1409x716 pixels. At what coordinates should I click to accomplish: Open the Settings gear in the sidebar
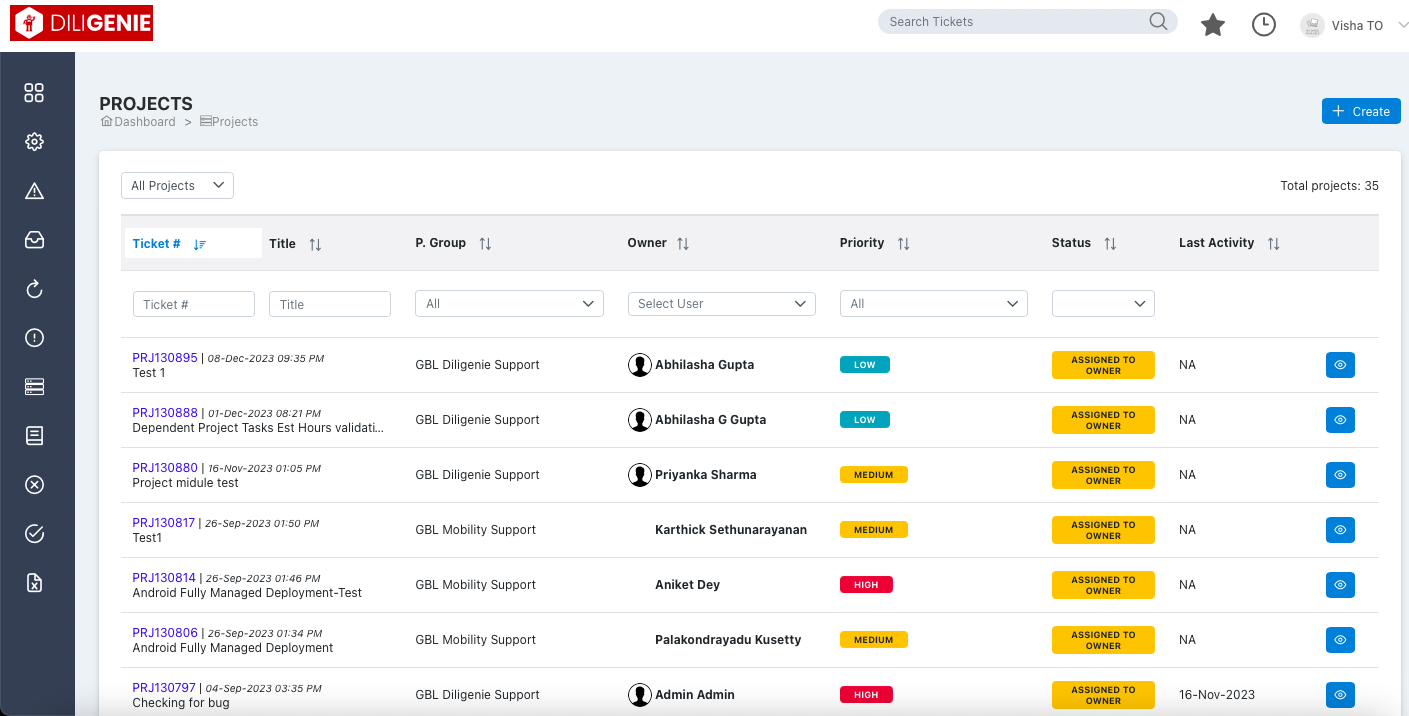[x=34, y=141]
